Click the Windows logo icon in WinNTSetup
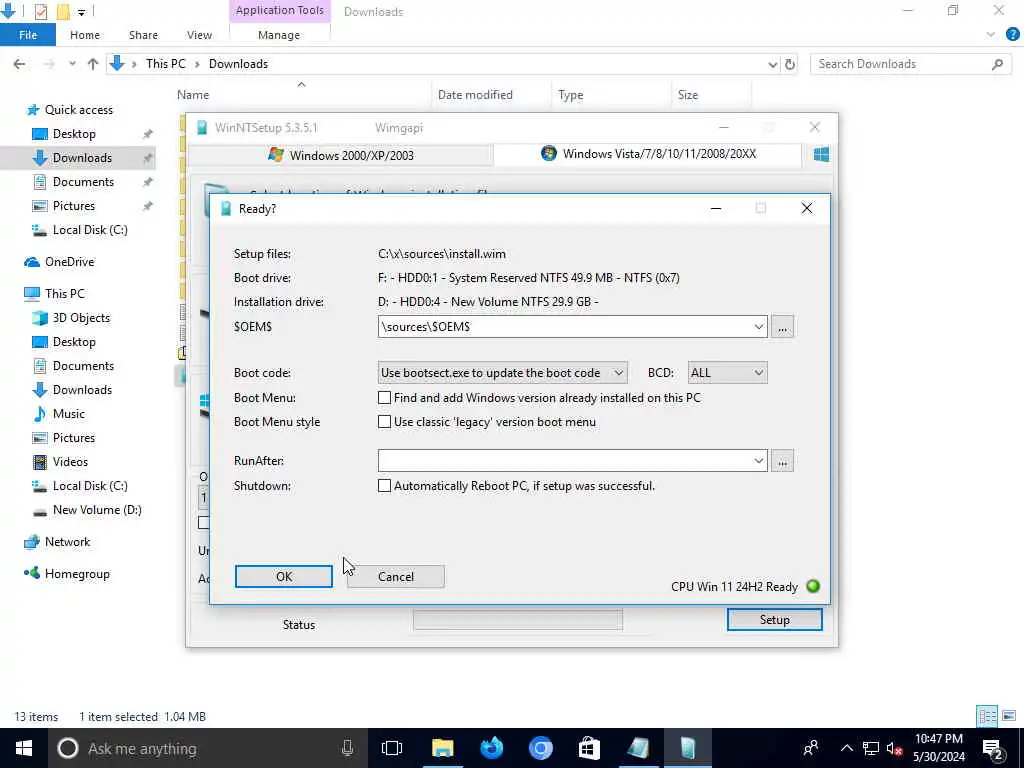This screenshot has width=1024, height=768. click(821, 154)
